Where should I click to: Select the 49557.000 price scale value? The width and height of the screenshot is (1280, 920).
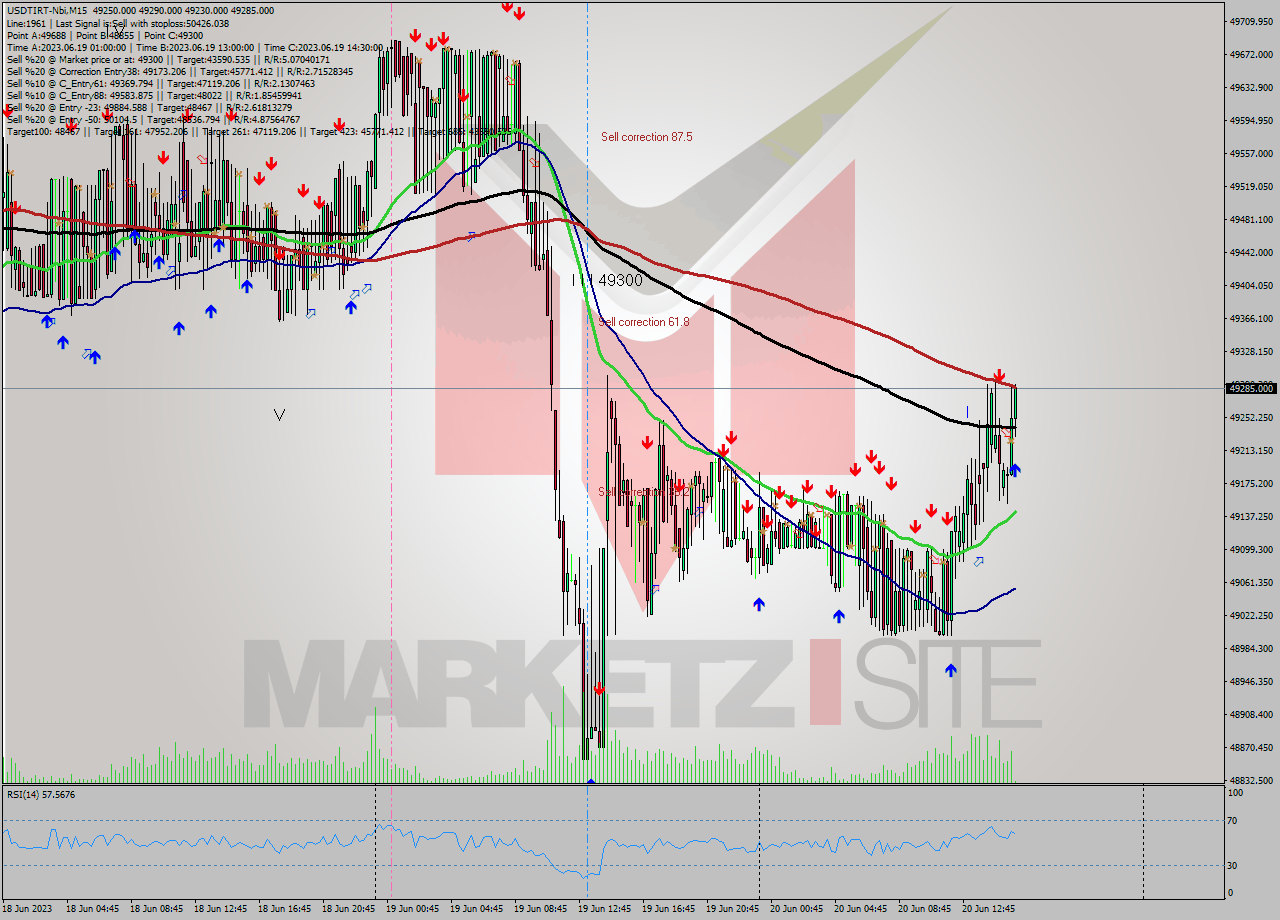1249,153
